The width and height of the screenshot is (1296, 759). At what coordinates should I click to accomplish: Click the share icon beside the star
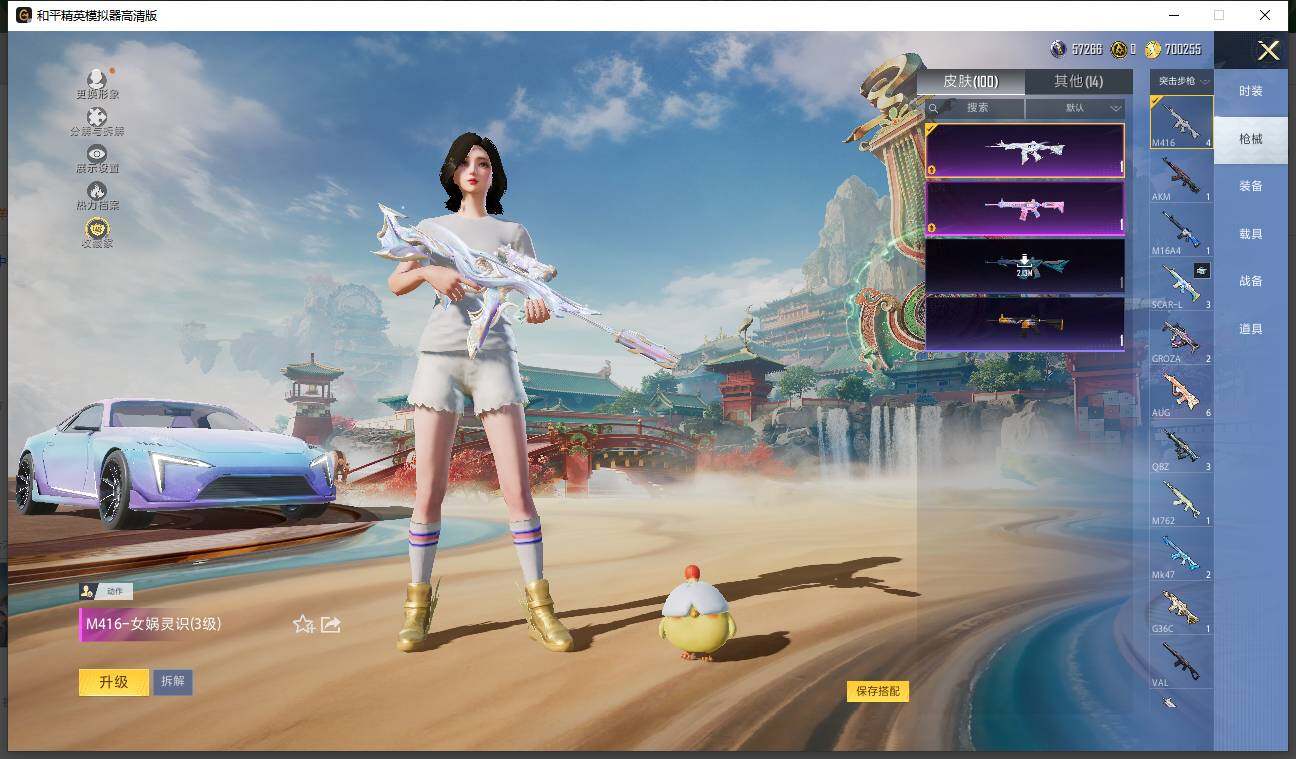(330, 624)
